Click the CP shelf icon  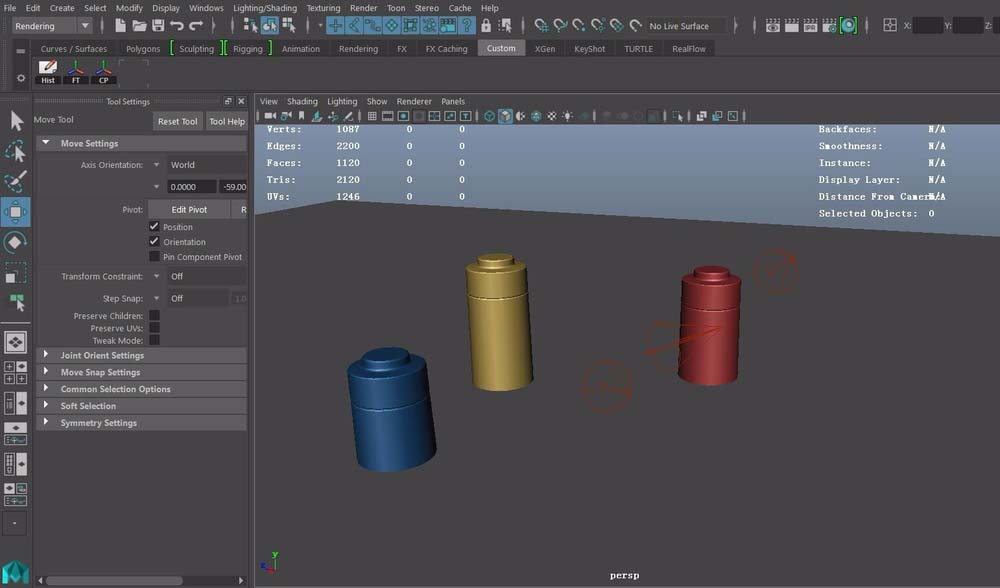[x=103, y=72]
